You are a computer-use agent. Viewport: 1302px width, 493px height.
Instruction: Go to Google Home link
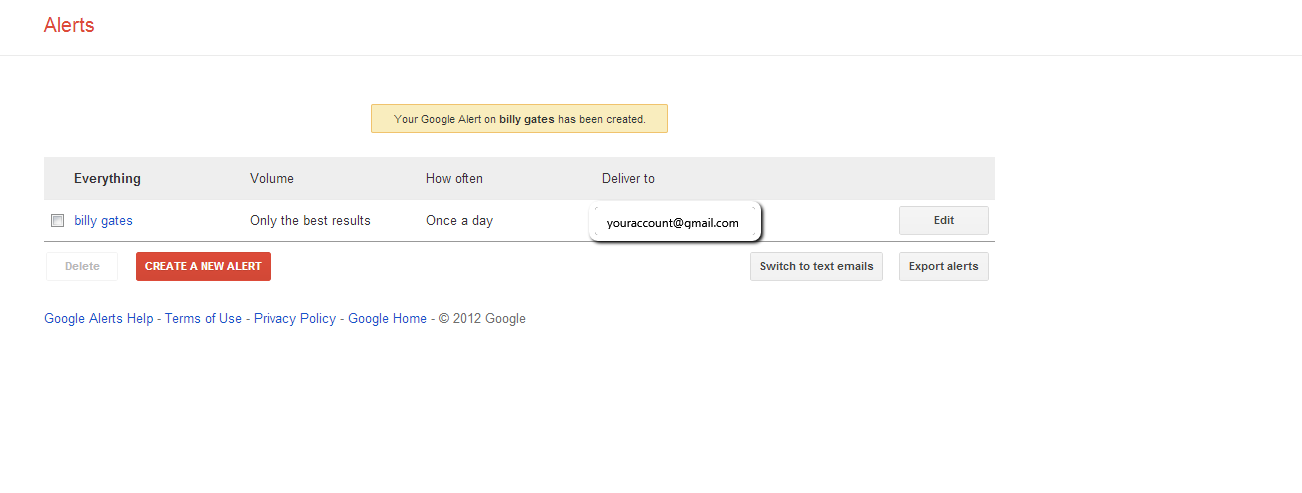click(x=387, y=319)
